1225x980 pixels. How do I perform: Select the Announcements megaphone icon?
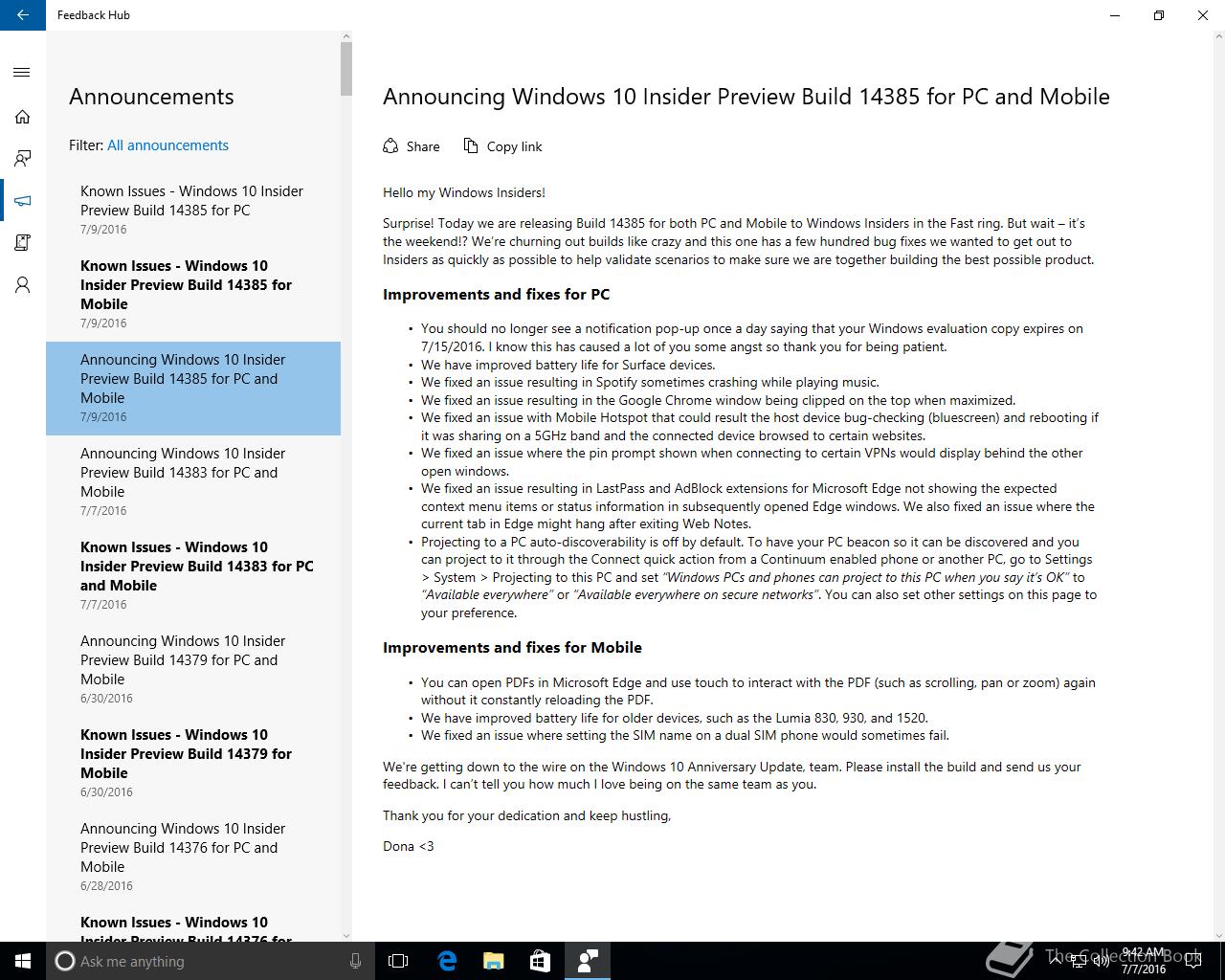23,201
